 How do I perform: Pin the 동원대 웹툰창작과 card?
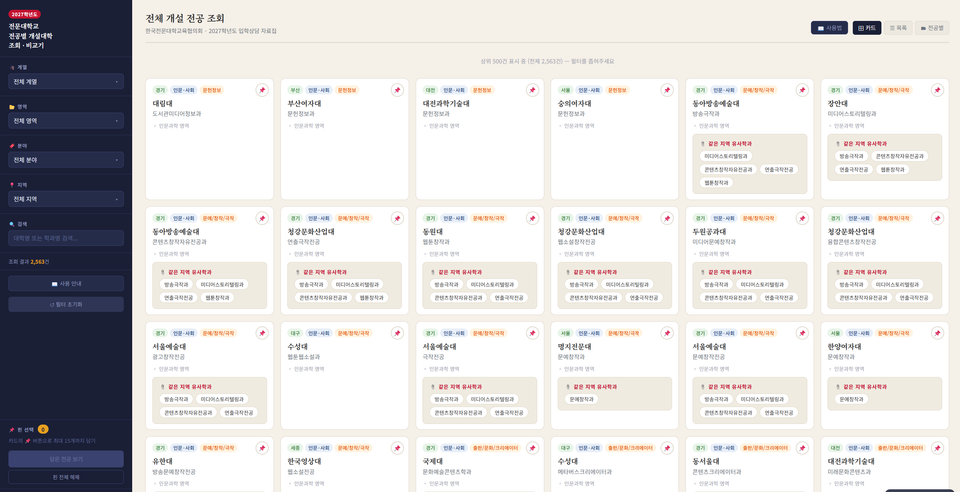click(532, 218)
